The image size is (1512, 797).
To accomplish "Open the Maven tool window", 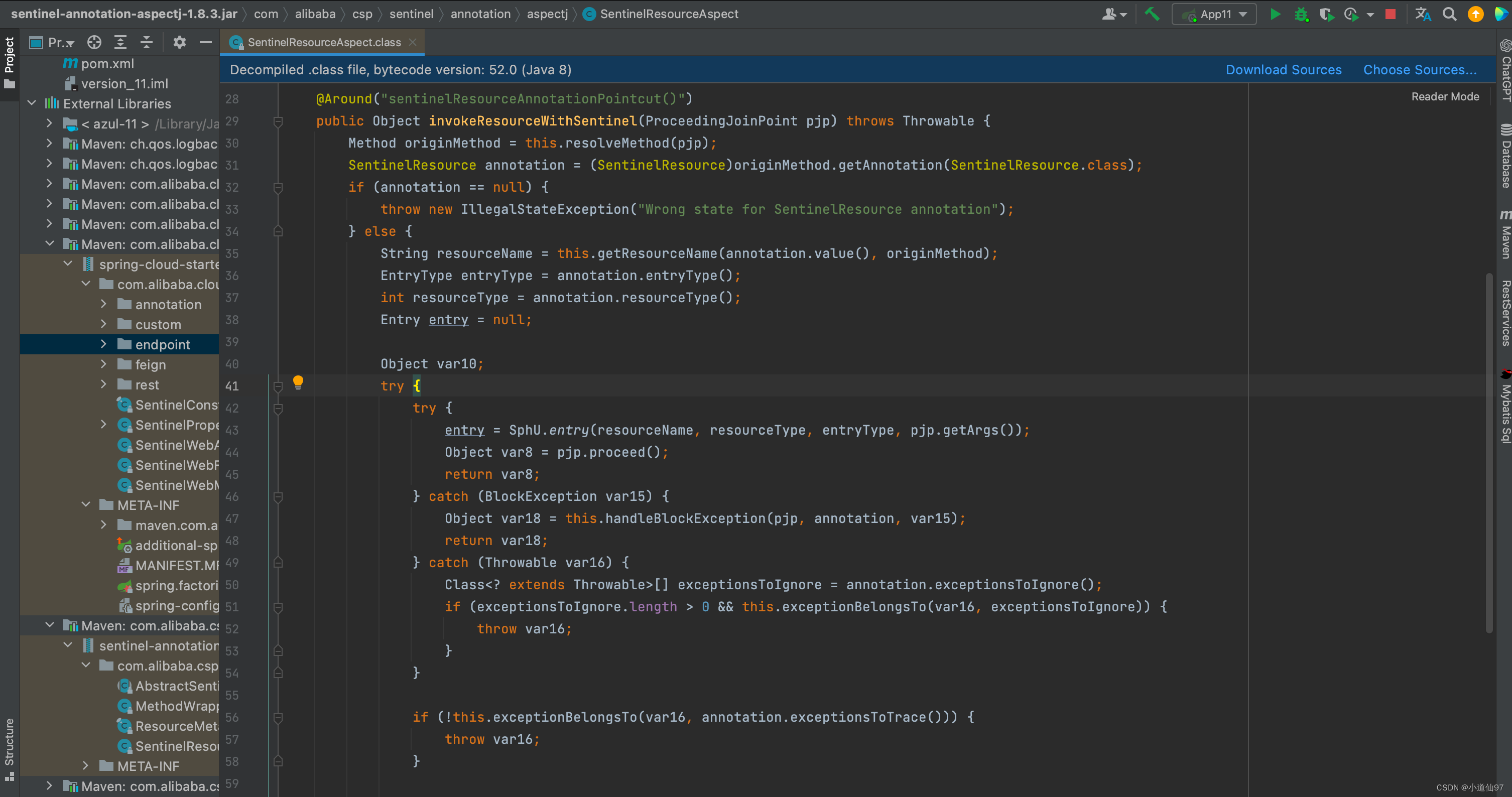I will 1505,234.
